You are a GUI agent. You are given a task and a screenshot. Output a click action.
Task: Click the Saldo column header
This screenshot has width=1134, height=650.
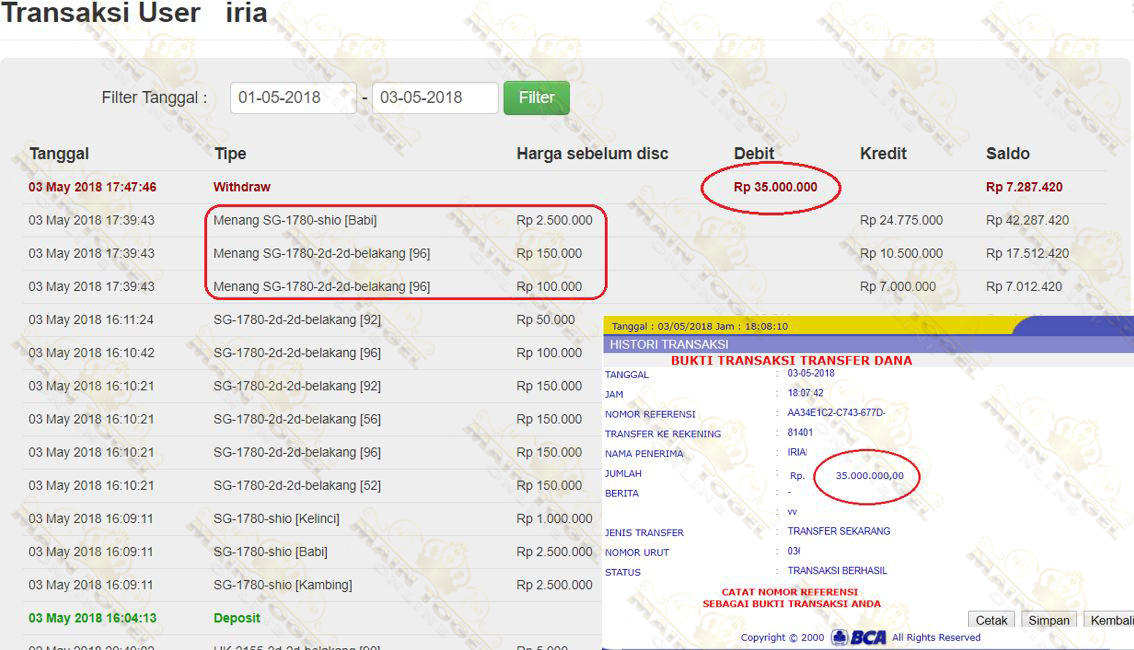(x=1007, y=153)
